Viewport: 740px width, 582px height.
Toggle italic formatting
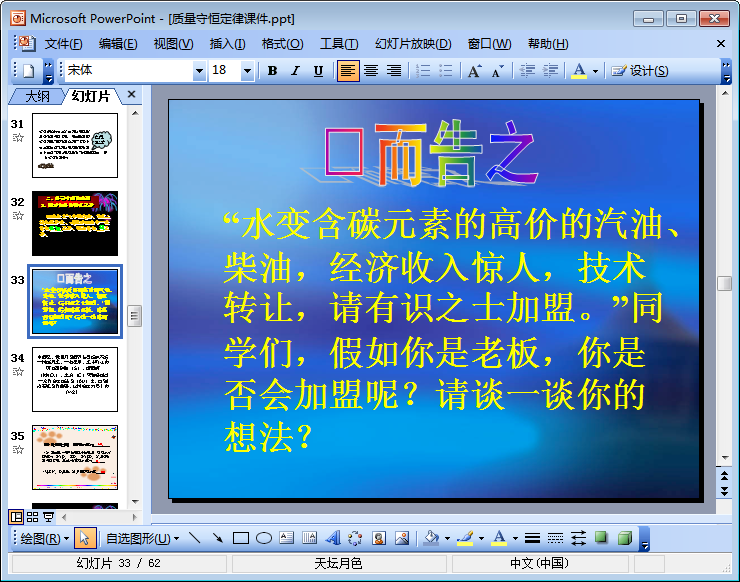(295, 71)
